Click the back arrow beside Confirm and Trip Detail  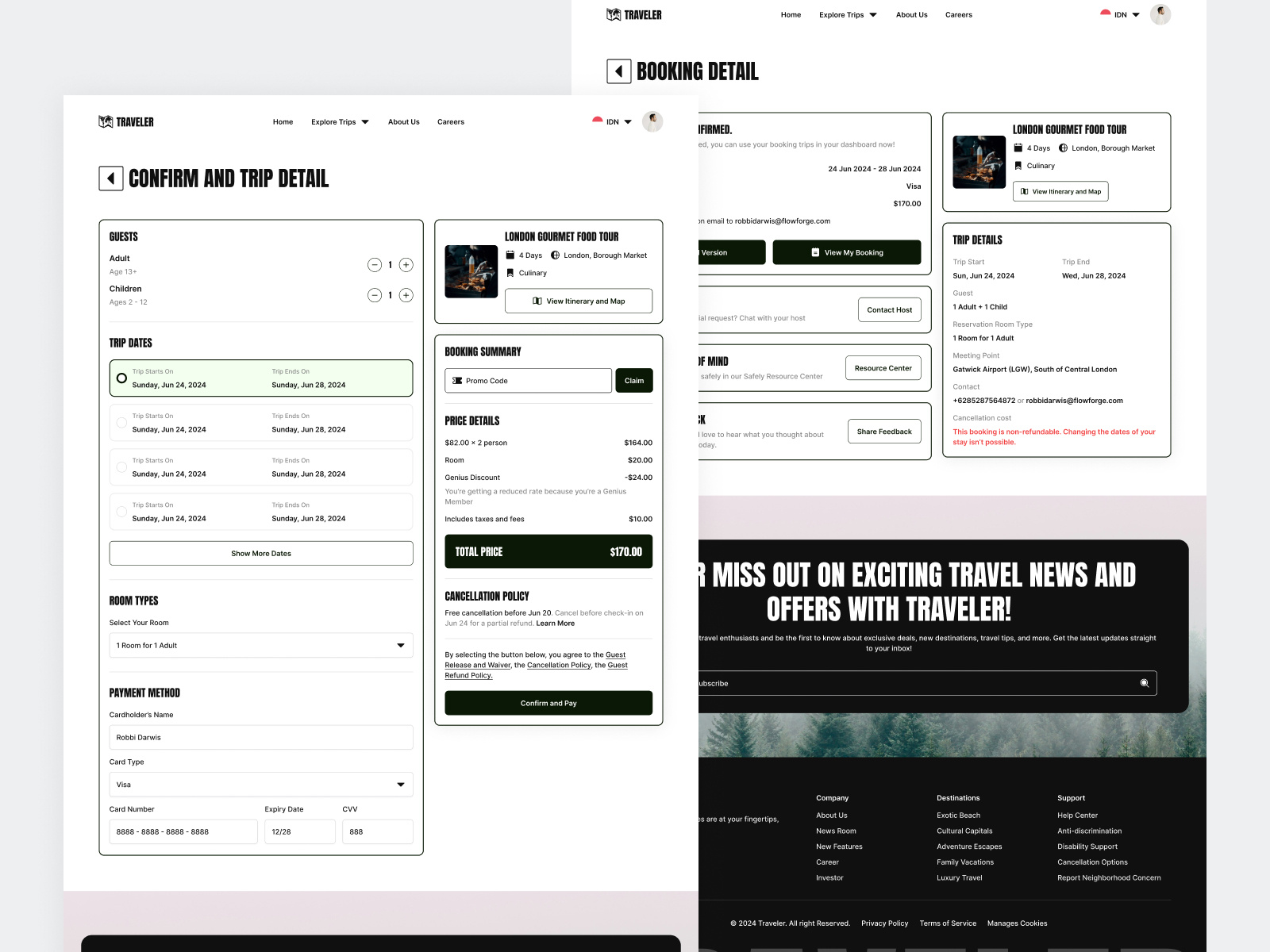click(111, 179)
